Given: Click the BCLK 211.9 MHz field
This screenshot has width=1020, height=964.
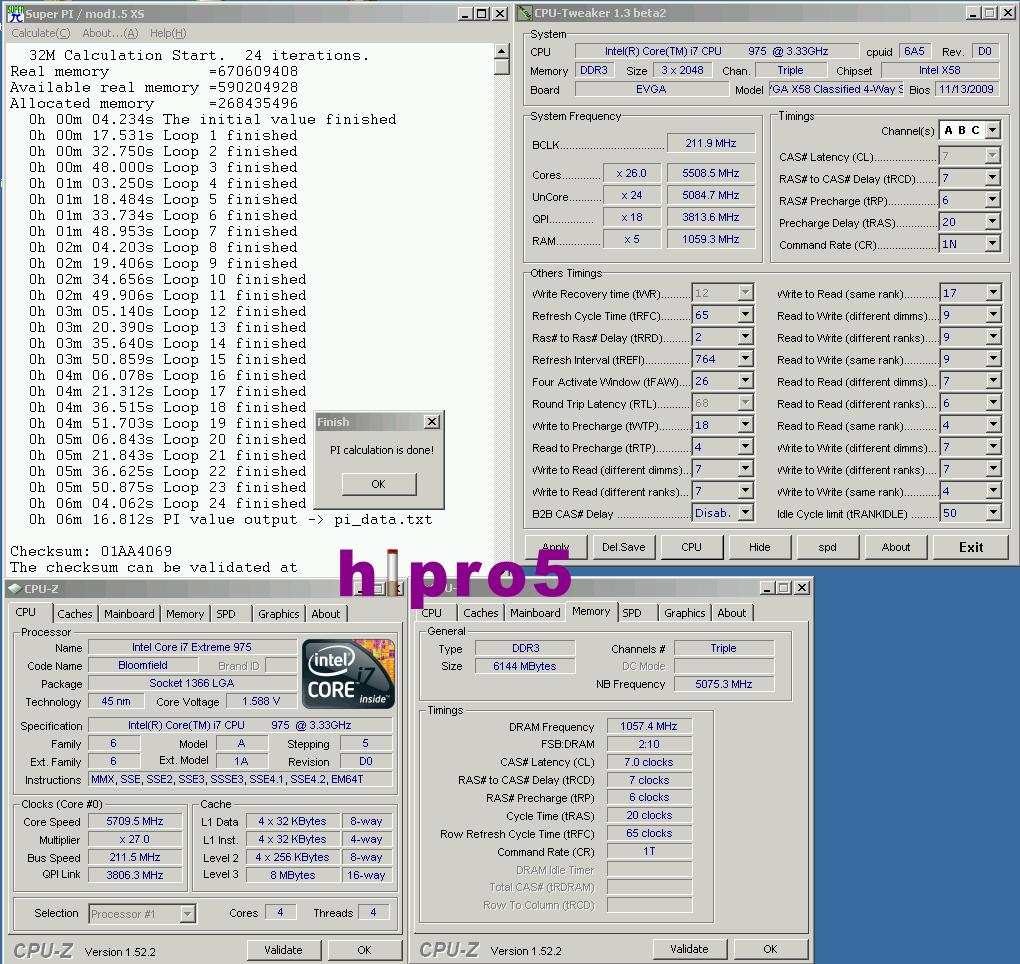Looking at the screenshot, I should coord(710,143).
